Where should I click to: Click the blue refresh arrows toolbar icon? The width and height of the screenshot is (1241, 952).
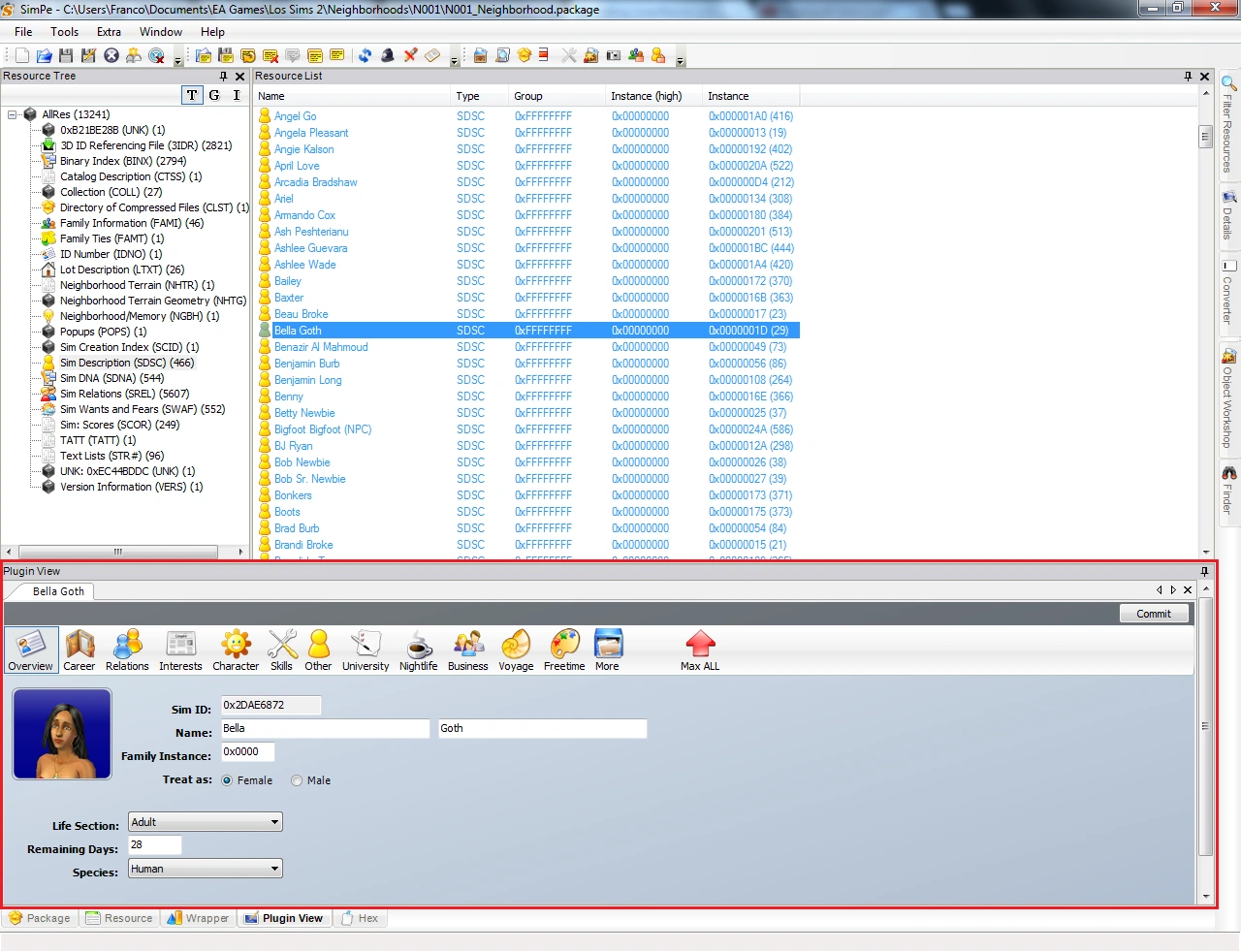click(365, 55)
